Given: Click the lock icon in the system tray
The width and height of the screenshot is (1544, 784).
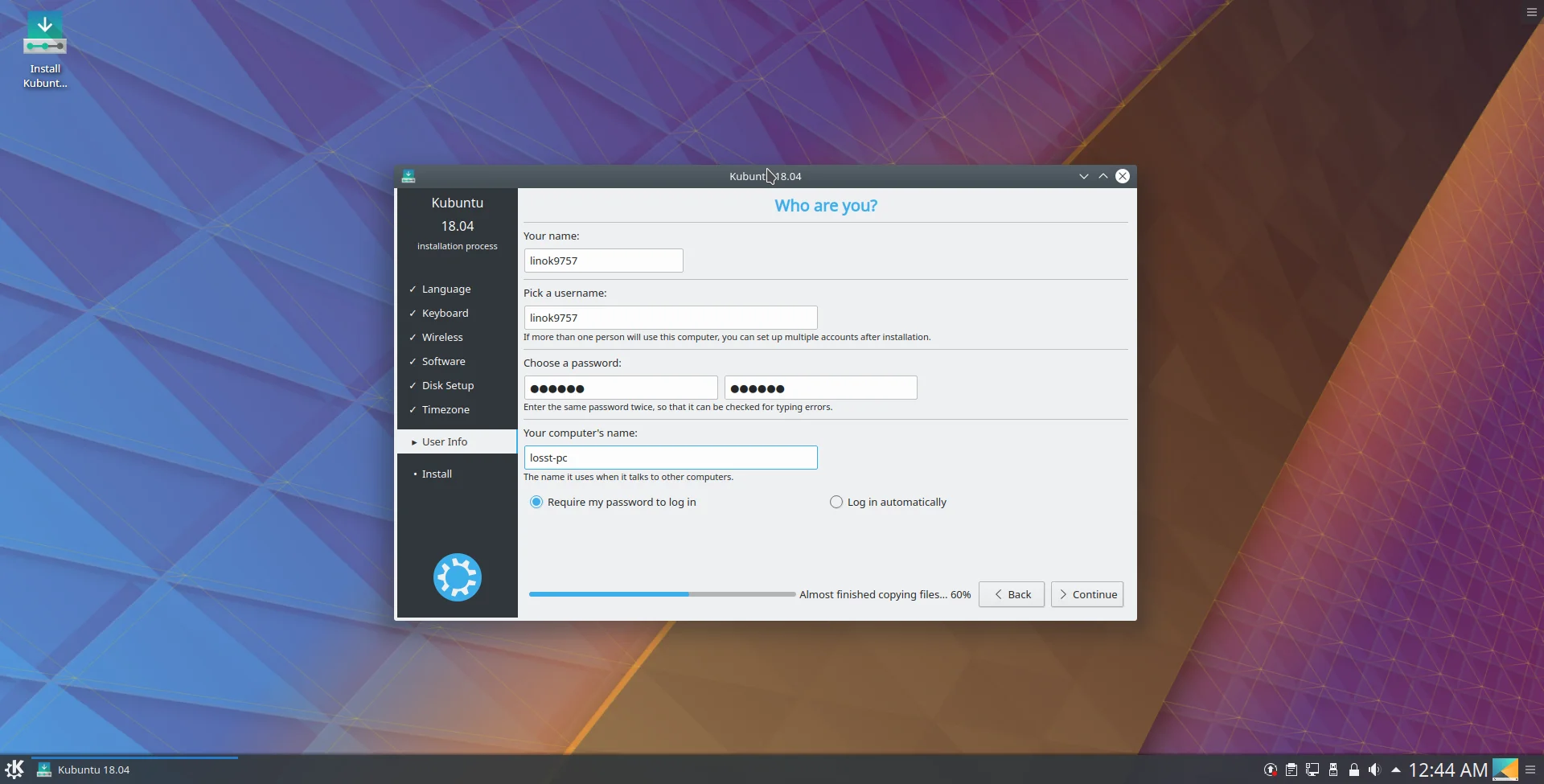Looking at the screenshot, I should (x=1354, y=770).
